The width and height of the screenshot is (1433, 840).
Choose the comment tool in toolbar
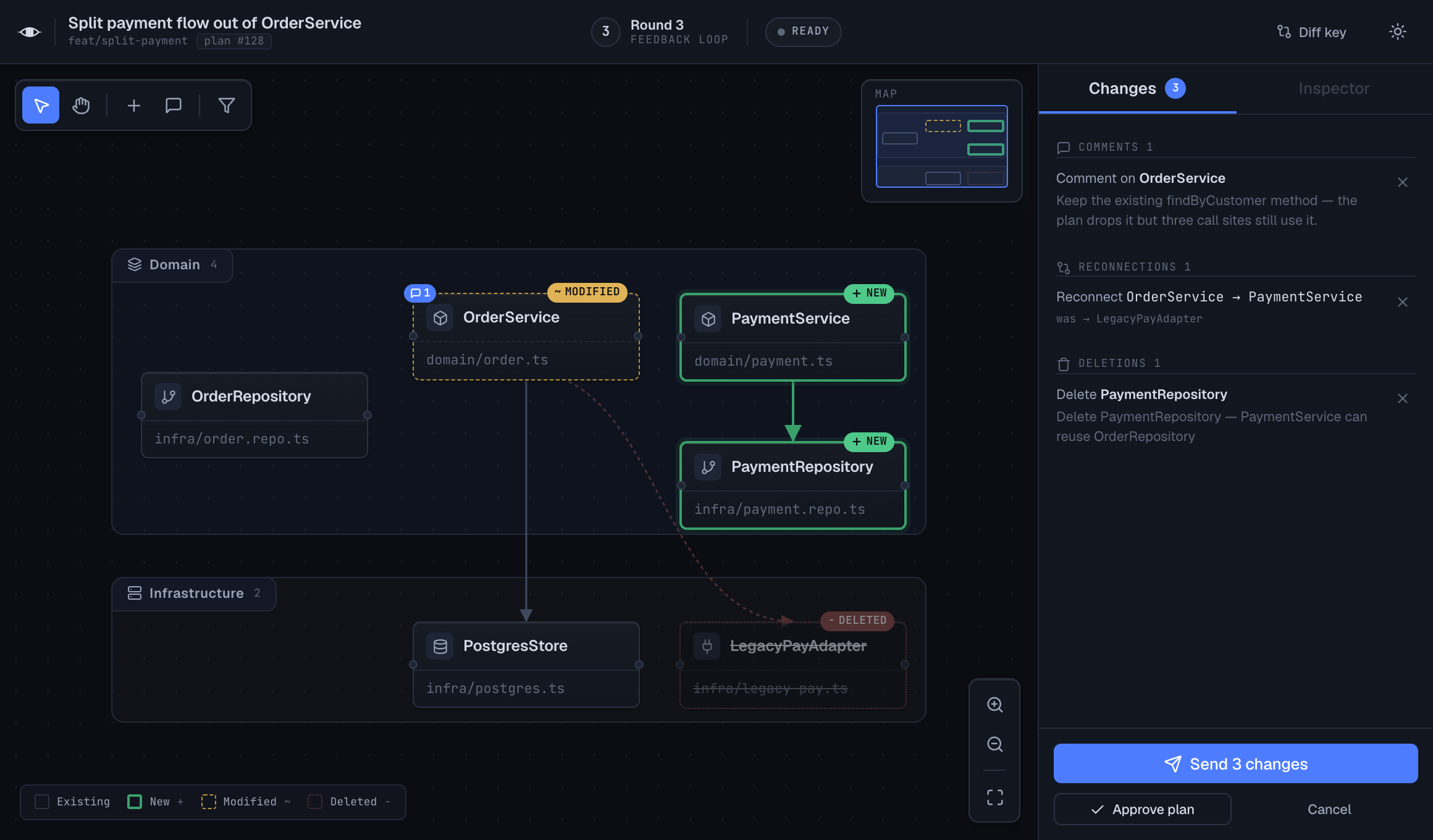pyautogui.click(x=174, y=106)
